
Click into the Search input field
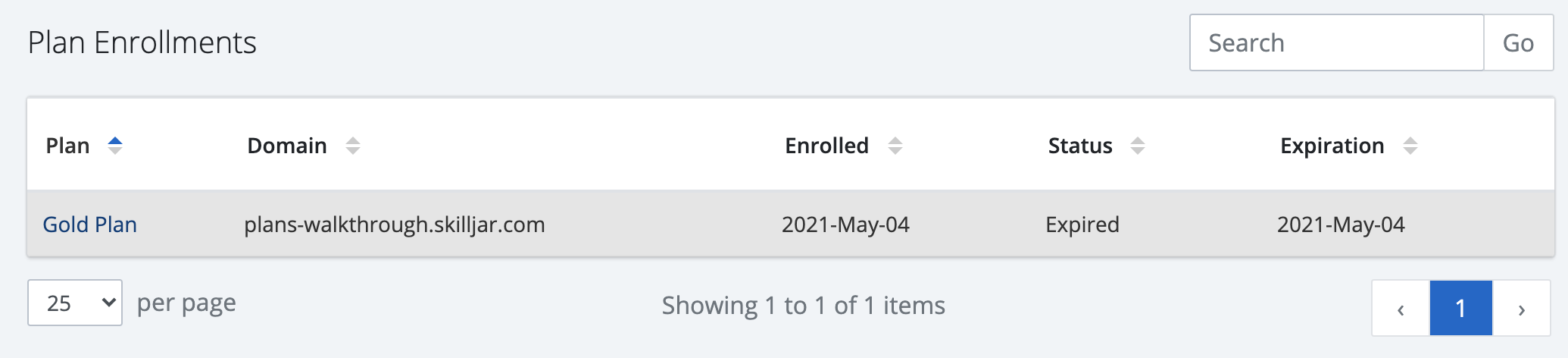(1336, 43)
